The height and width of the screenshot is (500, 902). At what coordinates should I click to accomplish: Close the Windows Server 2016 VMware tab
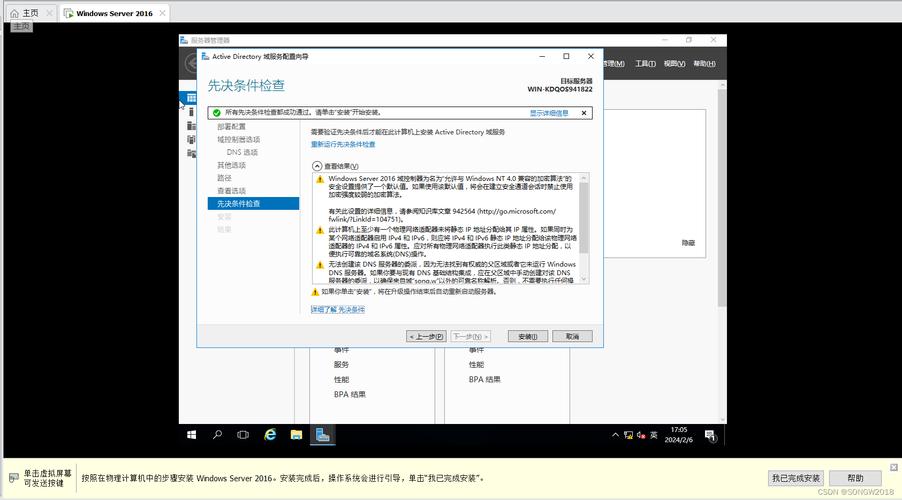[163, 13]
